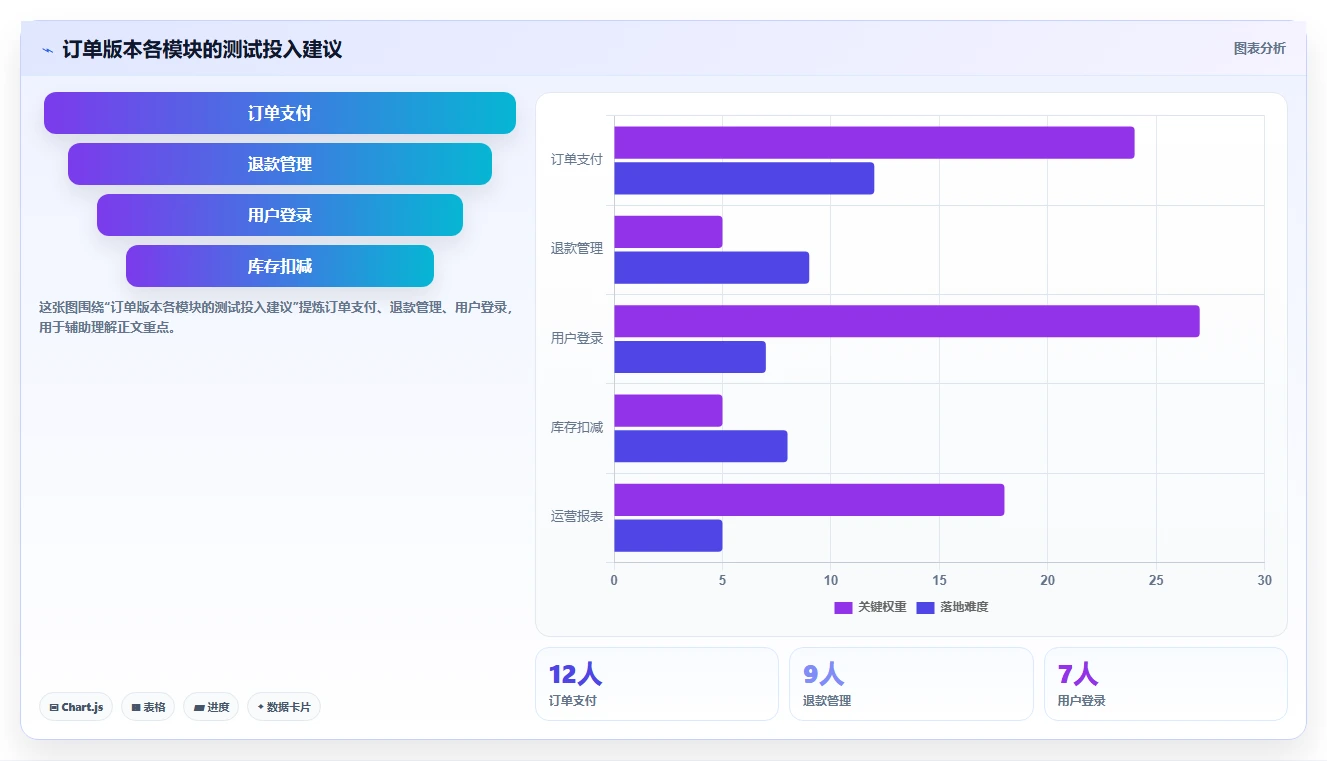Viewport: 1327px width, 761px height.
Task: Click the blue 订单支付 落地难度 bar
Action: pyautogui.click(x=744, y=178)
